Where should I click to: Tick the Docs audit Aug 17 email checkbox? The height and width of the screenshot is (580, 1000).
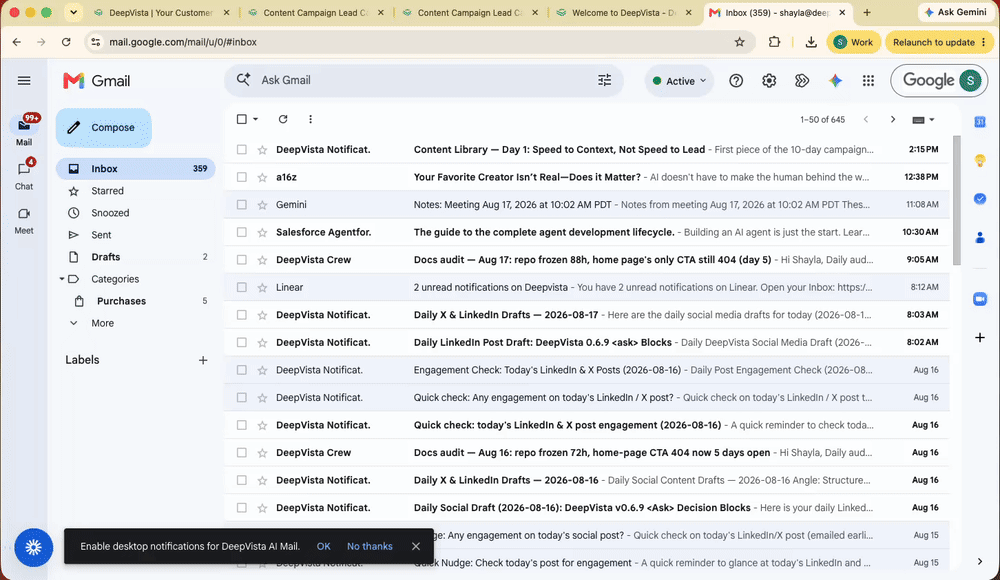pyautogui.click(x=242, y=260)
